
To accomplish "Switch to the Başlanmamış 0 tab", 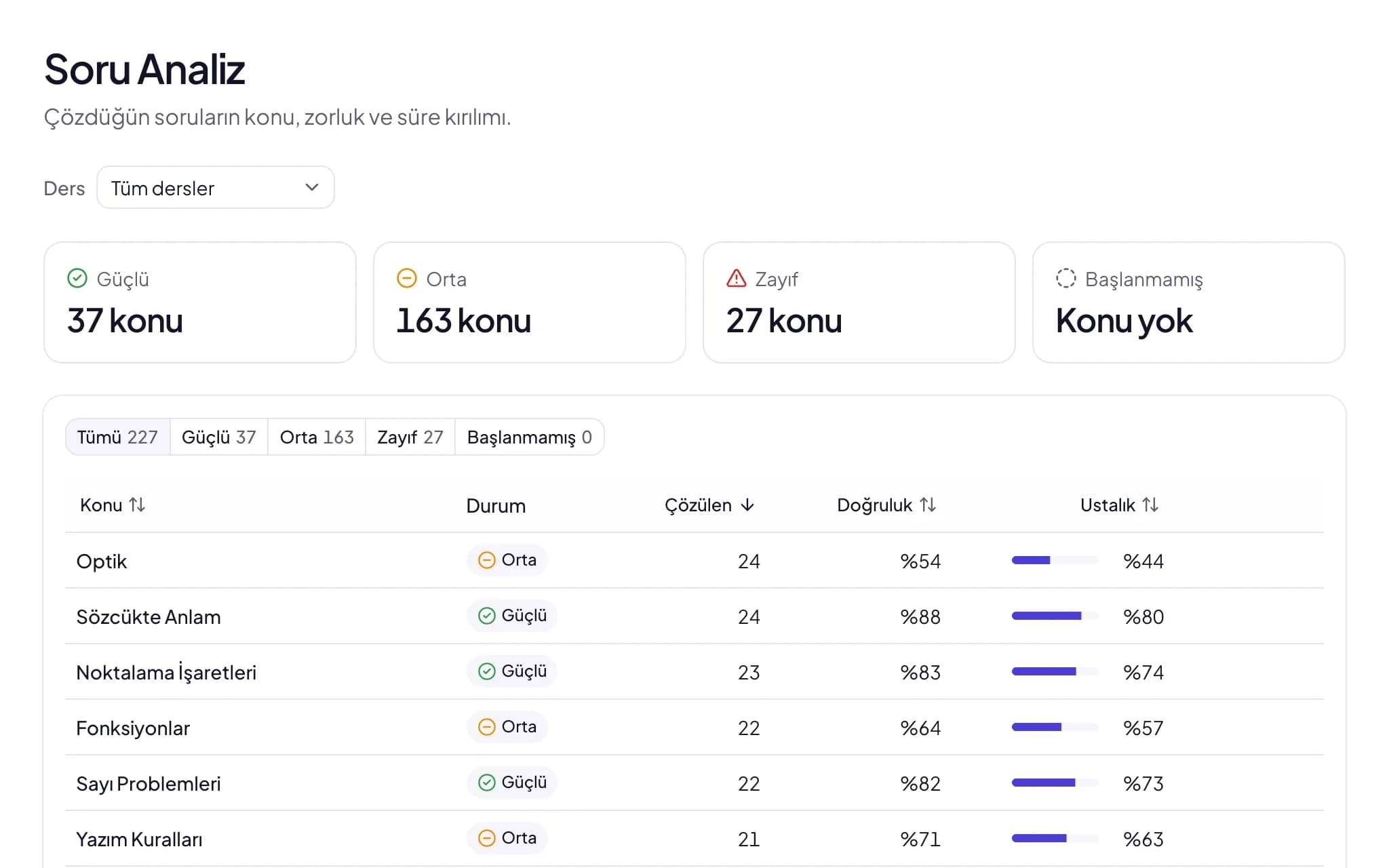I will [x=530, y=437].
